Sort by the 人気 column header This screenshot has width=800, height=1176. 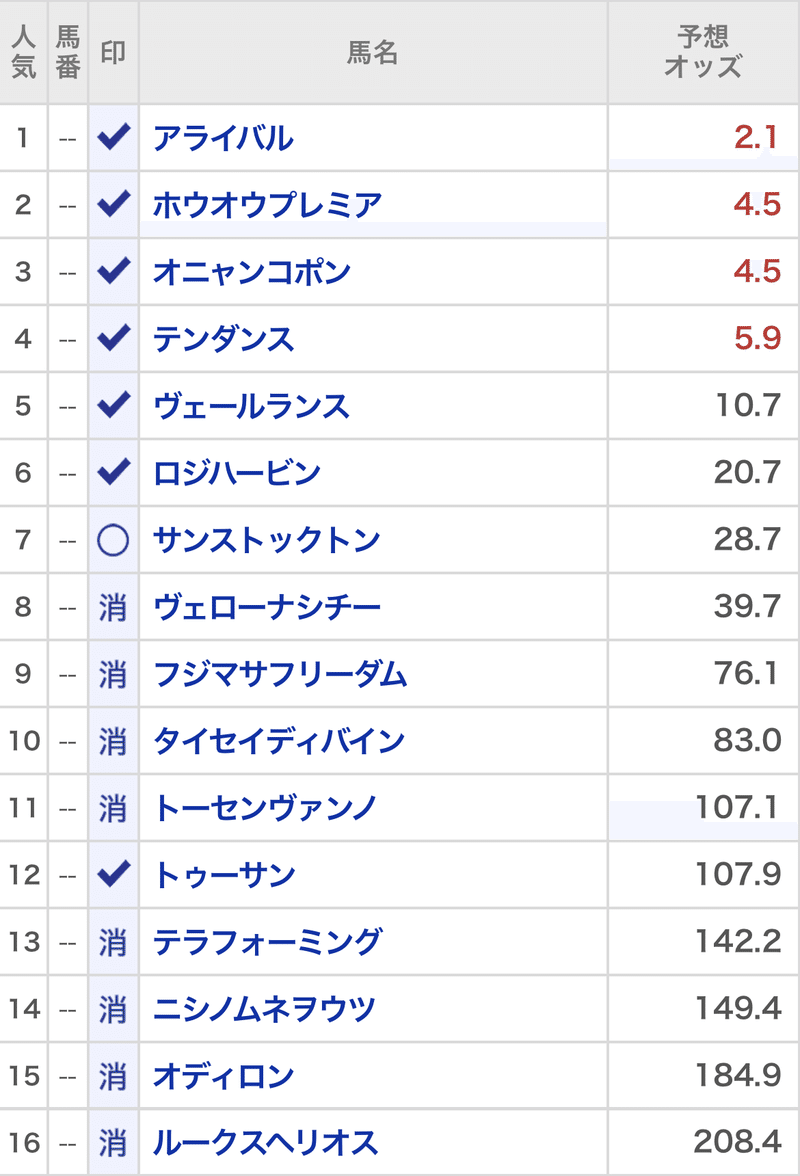[x=24, y=52]
